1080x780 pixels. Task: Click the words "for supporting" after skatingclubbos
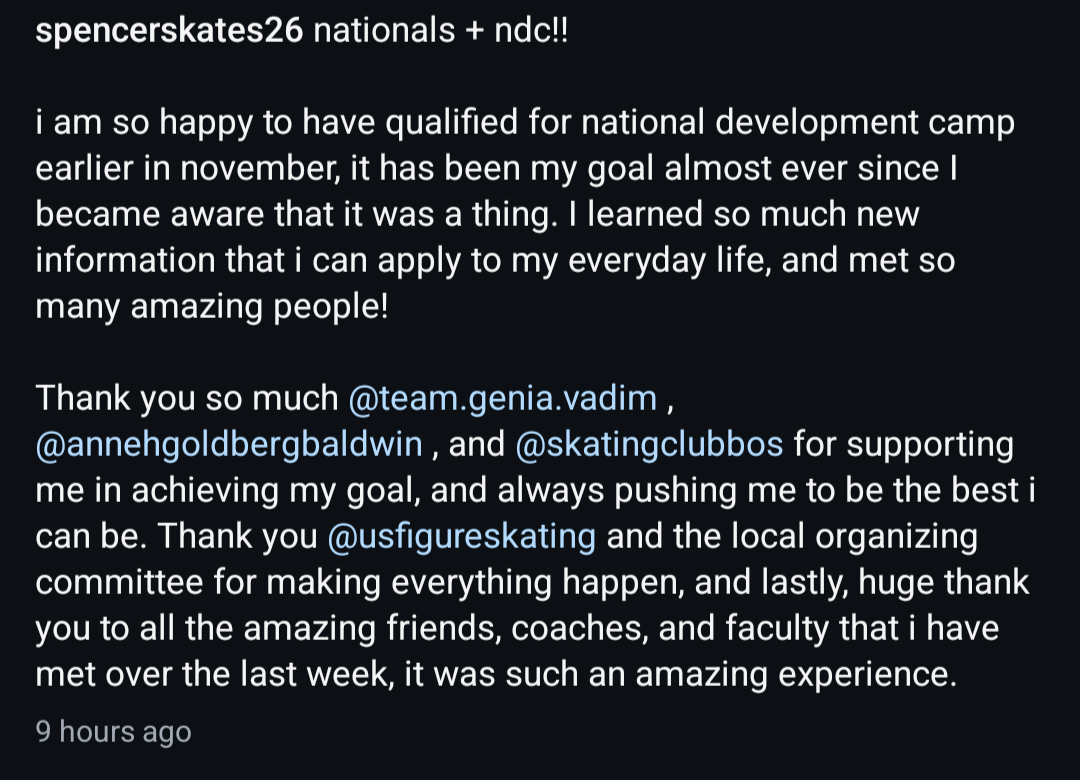(x=904, y=444)
